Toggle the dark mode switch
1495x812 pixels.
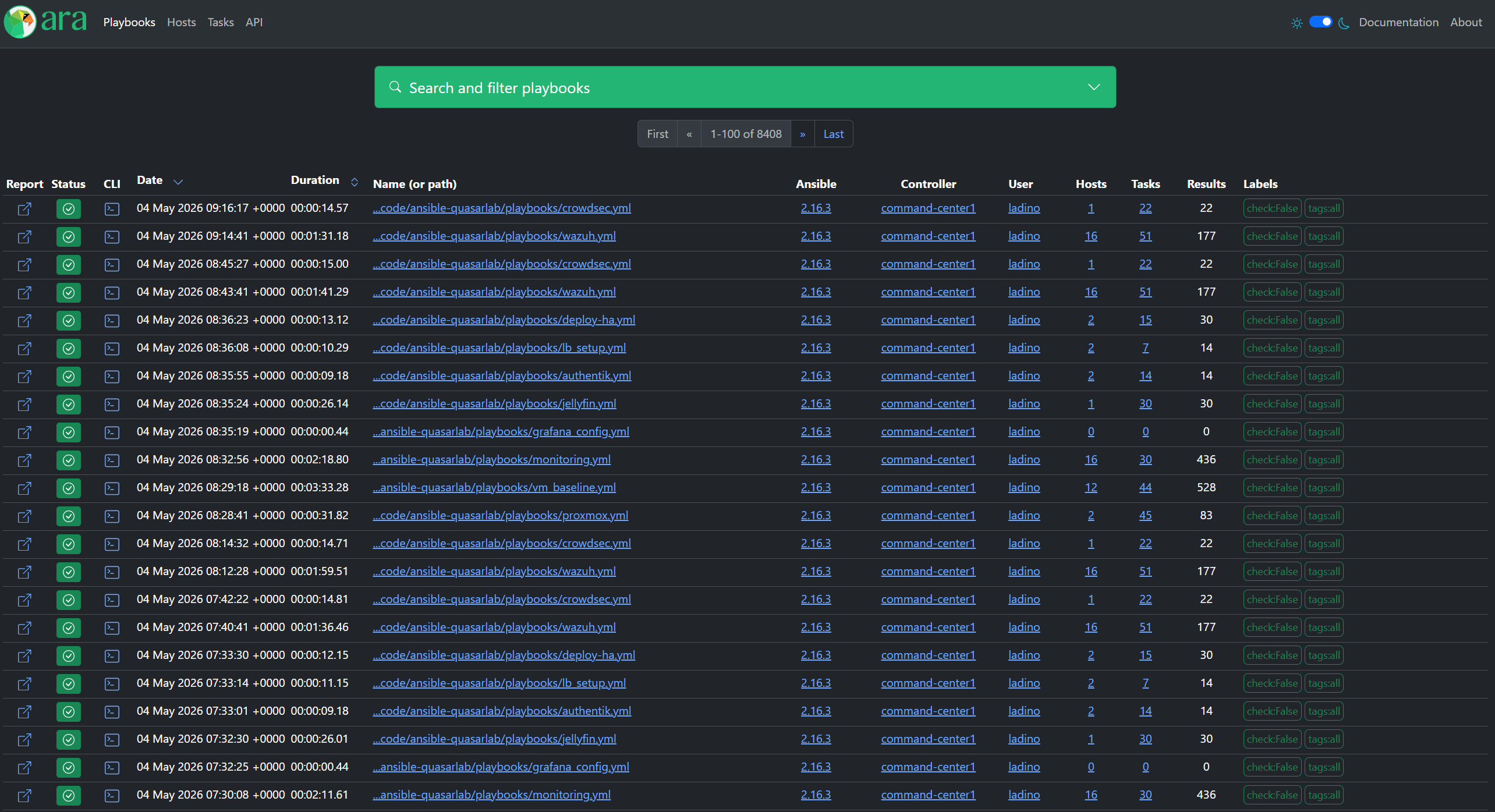[x=1320, y=22]
